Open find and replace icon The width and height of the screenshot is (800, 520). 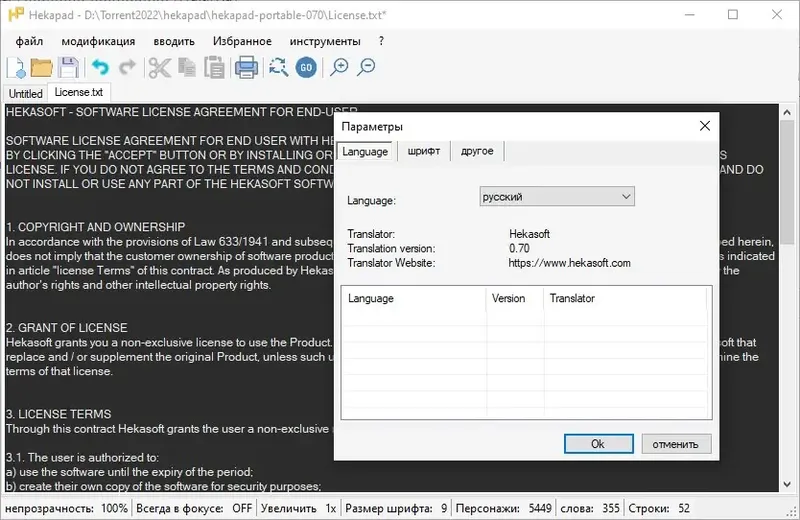tap(279, 67)
